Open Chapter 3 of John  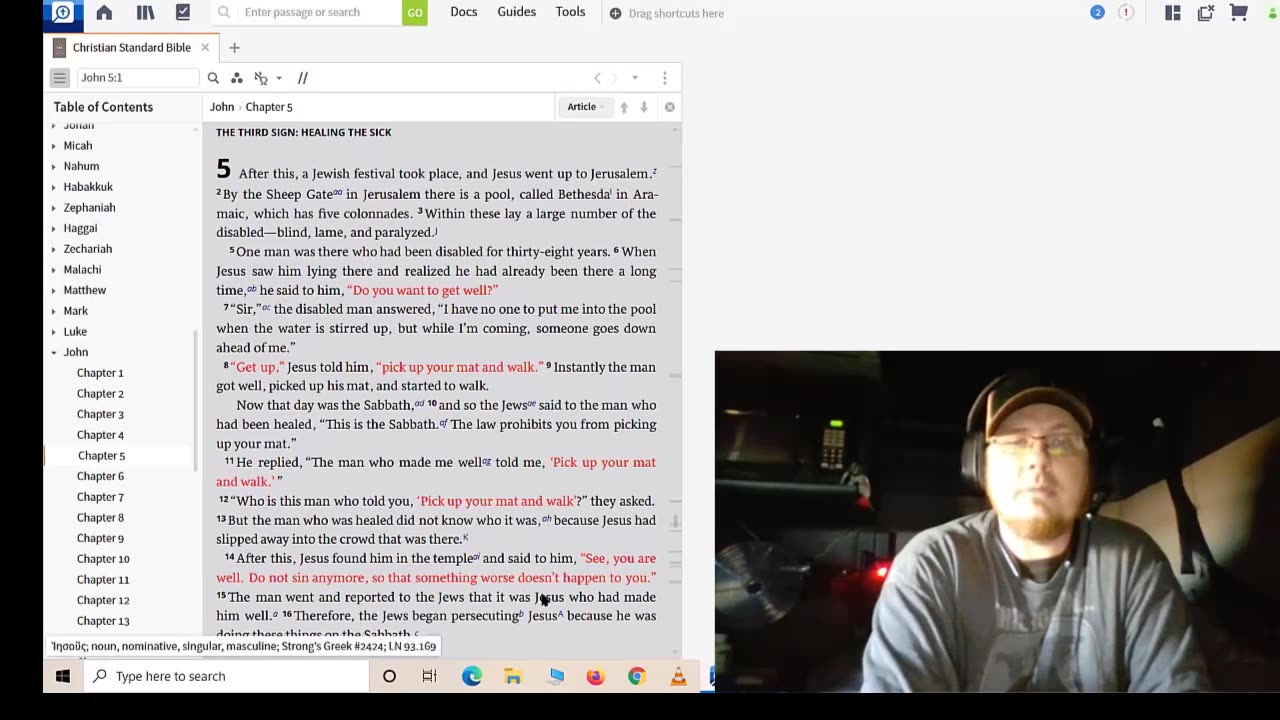(x=100, y=414)
